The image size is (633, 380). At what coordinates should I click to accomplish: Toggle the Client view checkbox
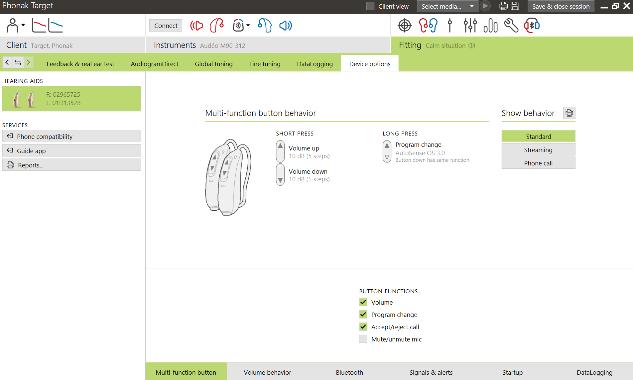[x=370, y=6]
